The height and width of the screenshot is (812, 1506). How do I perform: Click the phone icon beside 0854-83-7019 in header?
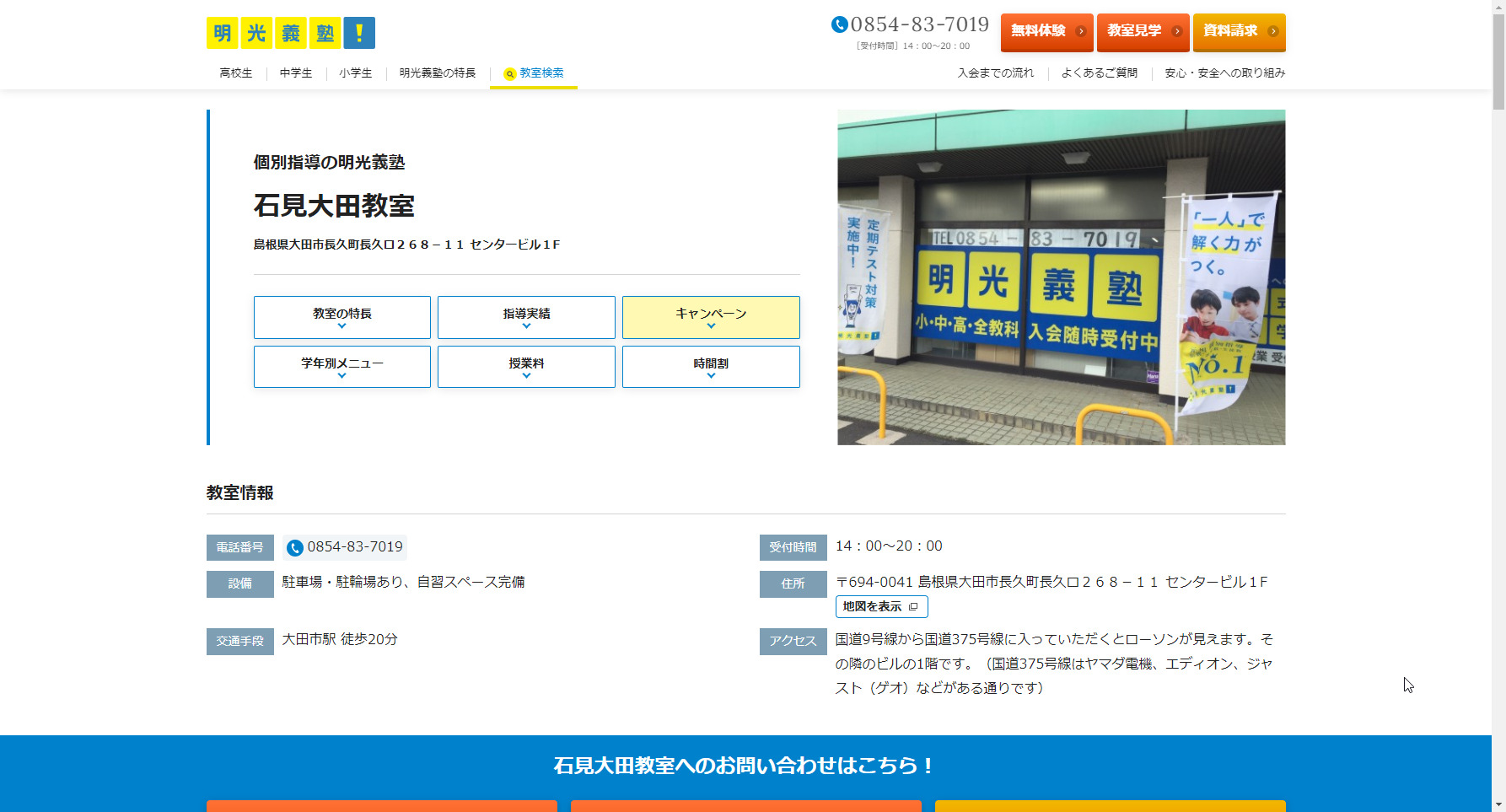tap(839, 24)
